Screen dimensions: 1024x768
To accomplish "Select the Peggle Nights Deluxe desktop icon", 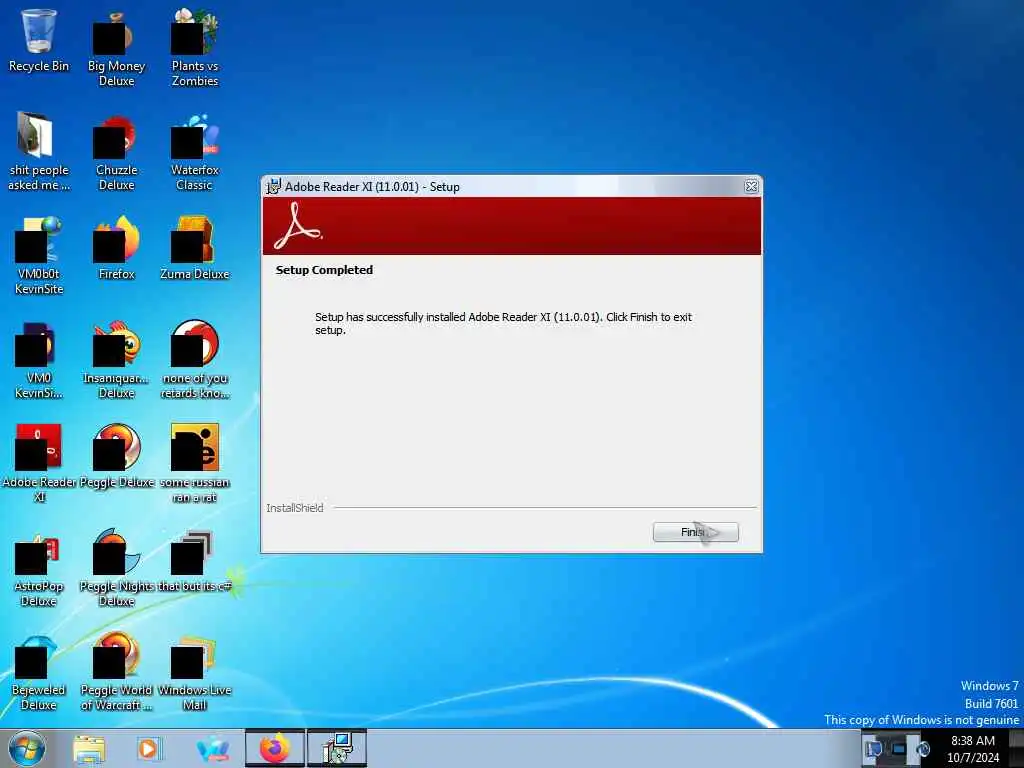I will coord(116,568).
